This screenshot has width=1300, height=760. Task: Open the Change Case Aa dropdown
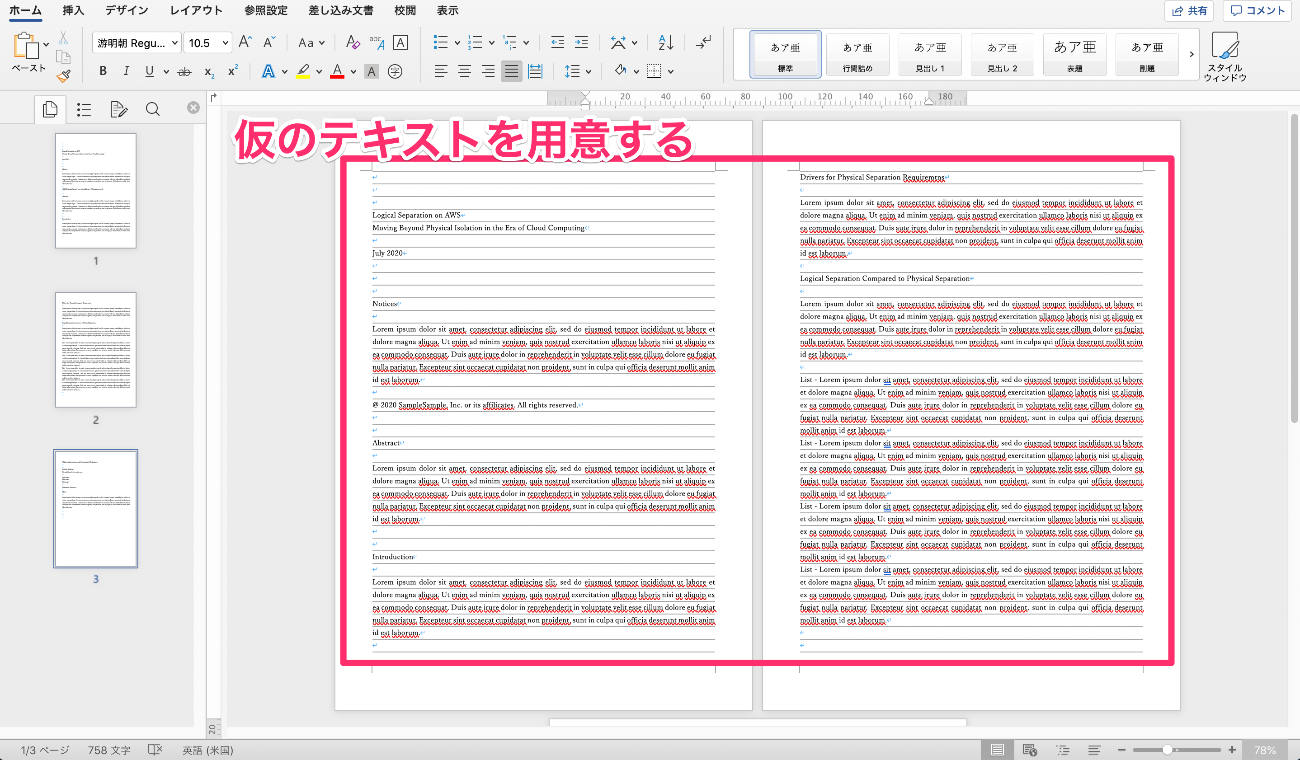[311, 43]
